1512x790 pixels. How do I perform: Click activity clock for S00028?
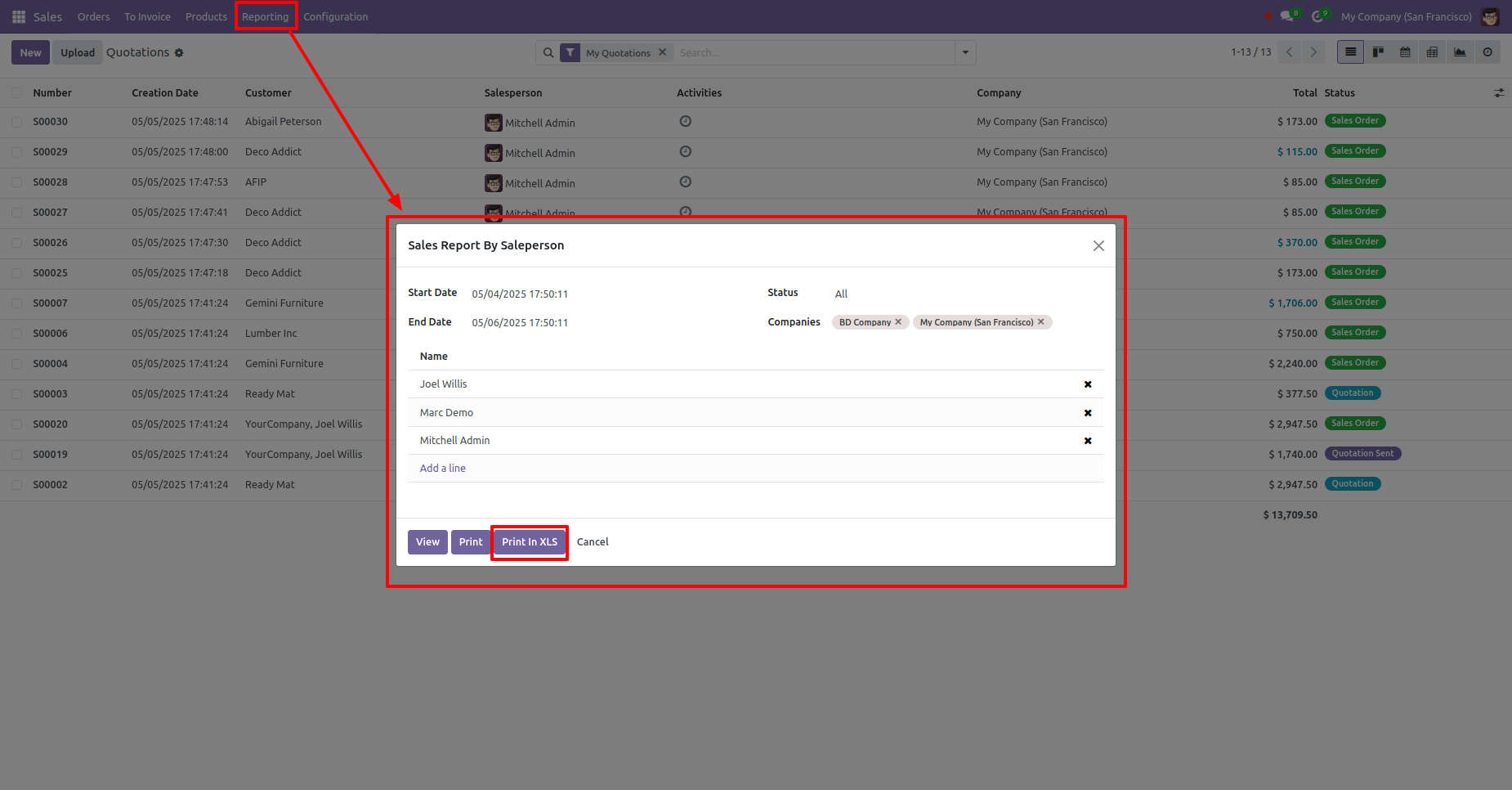point(686,182)
